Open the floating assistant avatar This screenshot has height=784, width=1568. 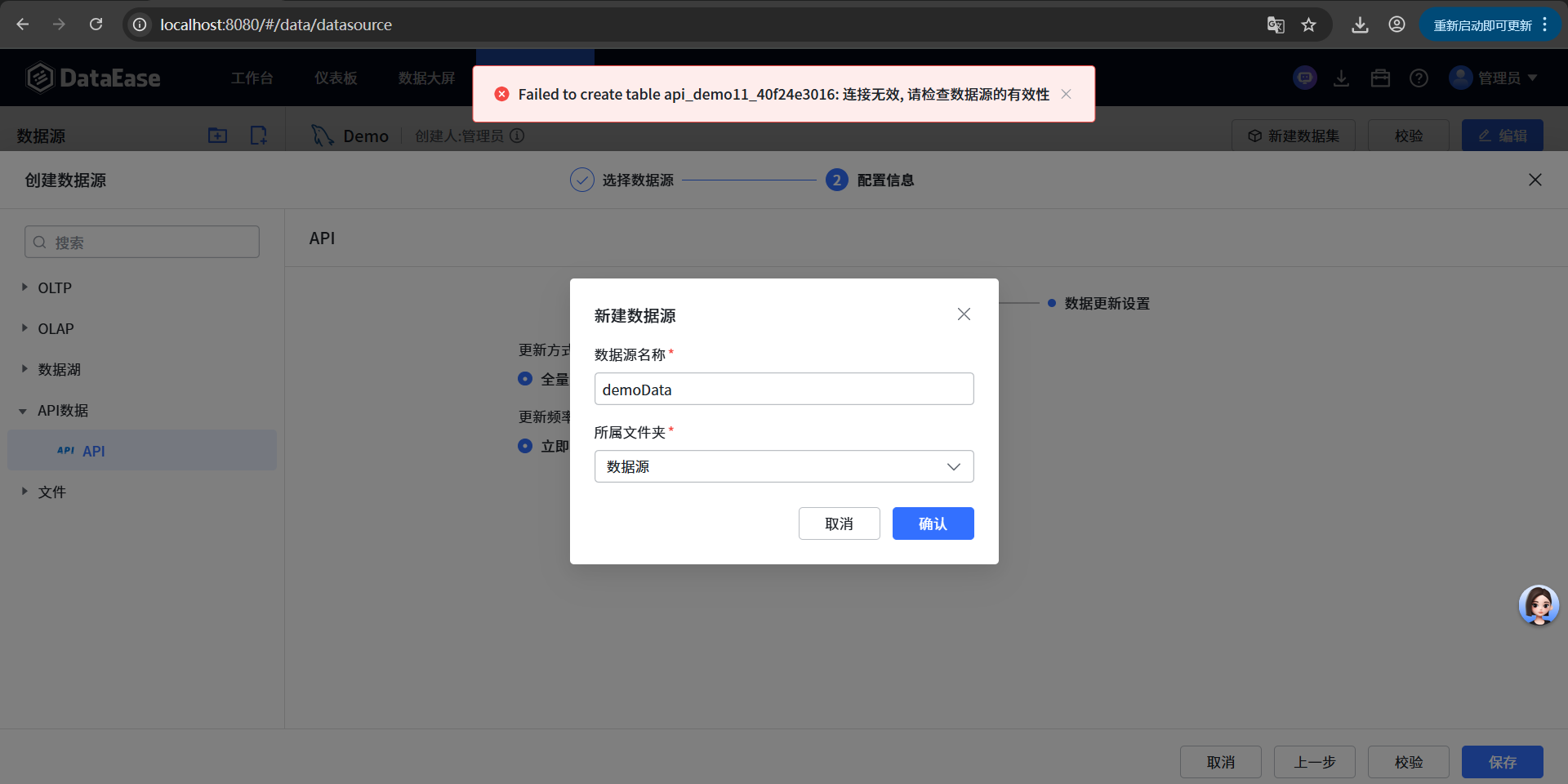1539,605
